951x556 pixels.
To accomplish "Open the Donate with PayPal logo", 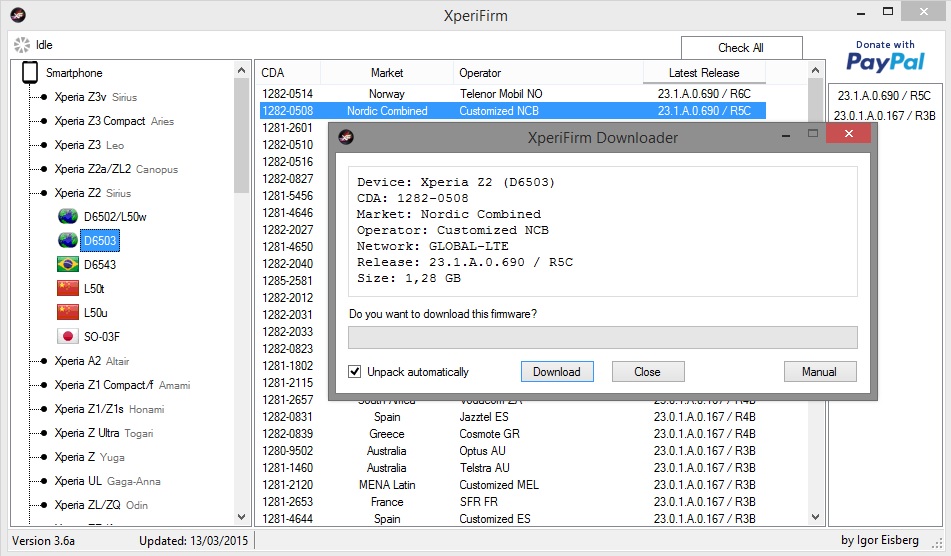I will pyautogui.click(x=885, y=56).
